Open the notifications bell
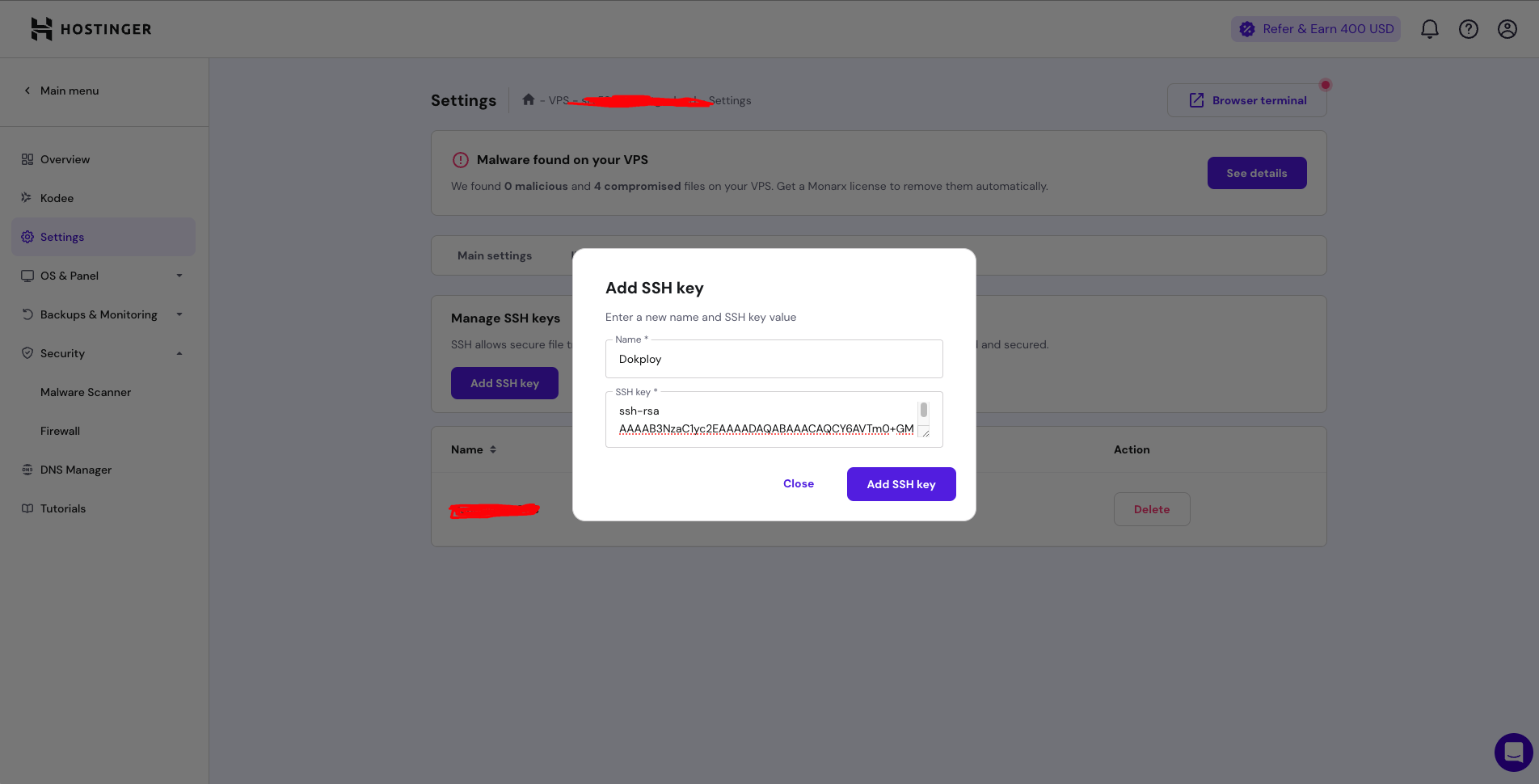This screenshot has width=1539, height=784. click(1429, 29)
